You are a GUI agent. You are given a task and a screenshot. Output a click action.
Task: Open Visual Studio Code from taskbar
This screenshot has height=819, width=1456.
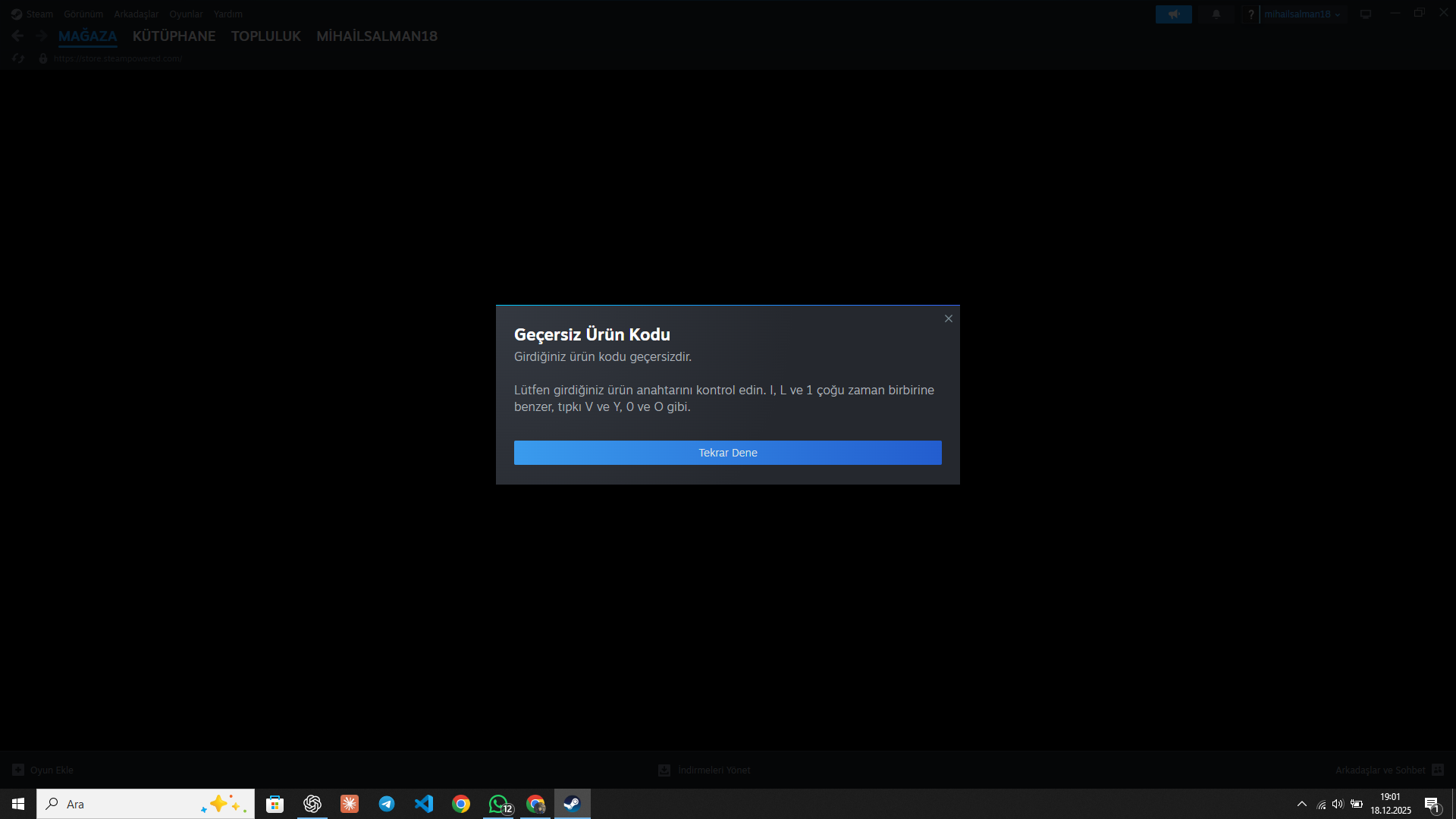tap(424, 804)
